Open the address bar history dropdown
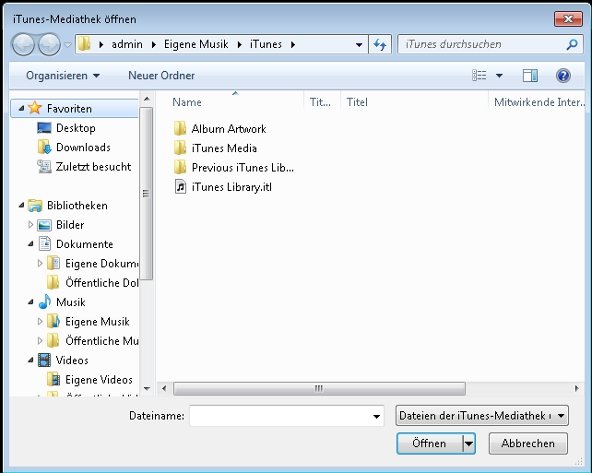Viewport: 592px width, 473px height. [359, 45]
